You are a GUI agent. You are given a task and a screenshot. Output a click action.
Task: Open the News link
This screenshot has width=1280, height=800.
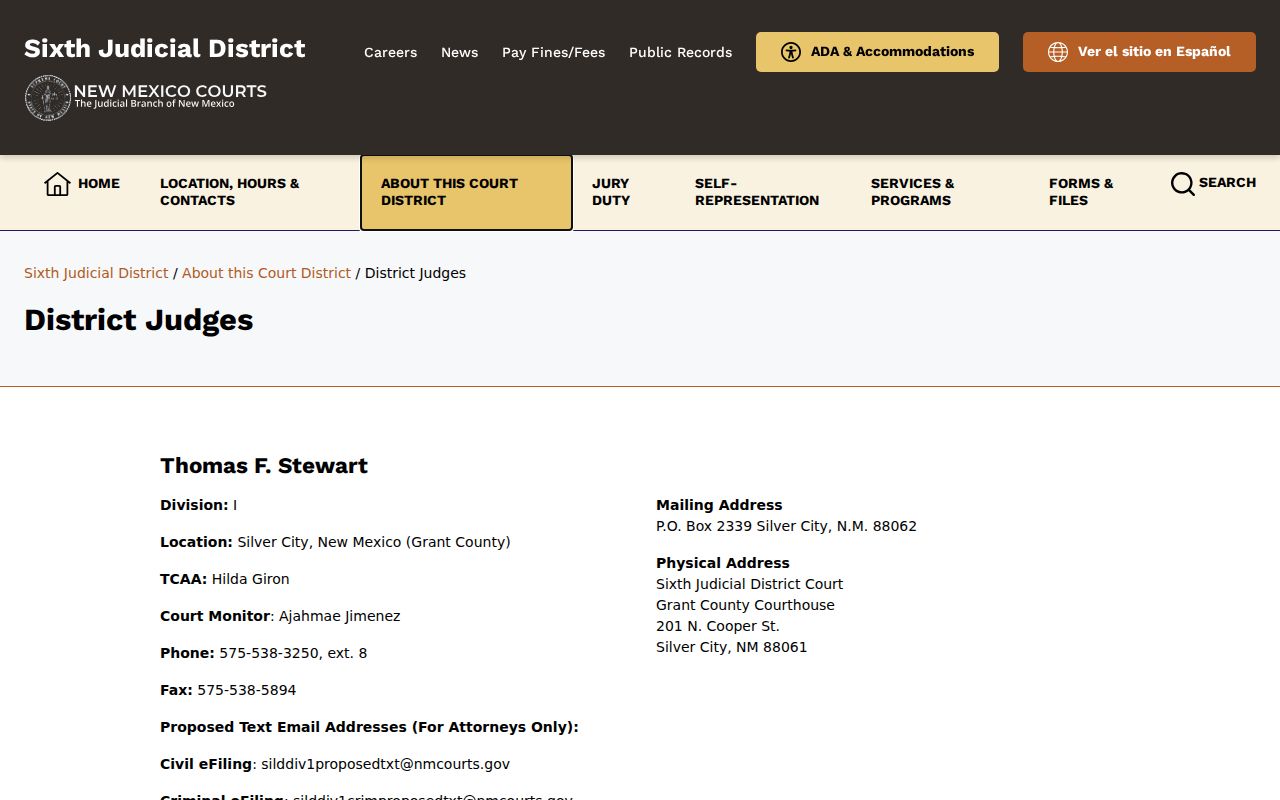point(460,52)
